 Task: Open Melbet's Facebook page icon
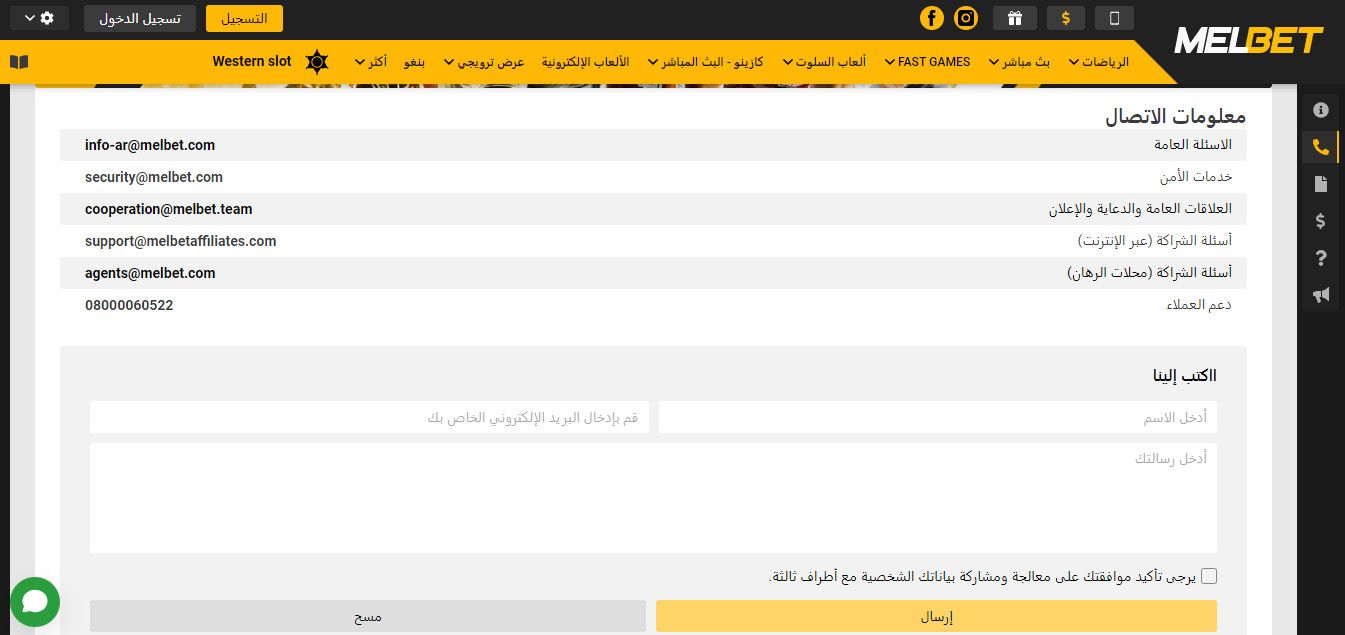tap(932, 18)
